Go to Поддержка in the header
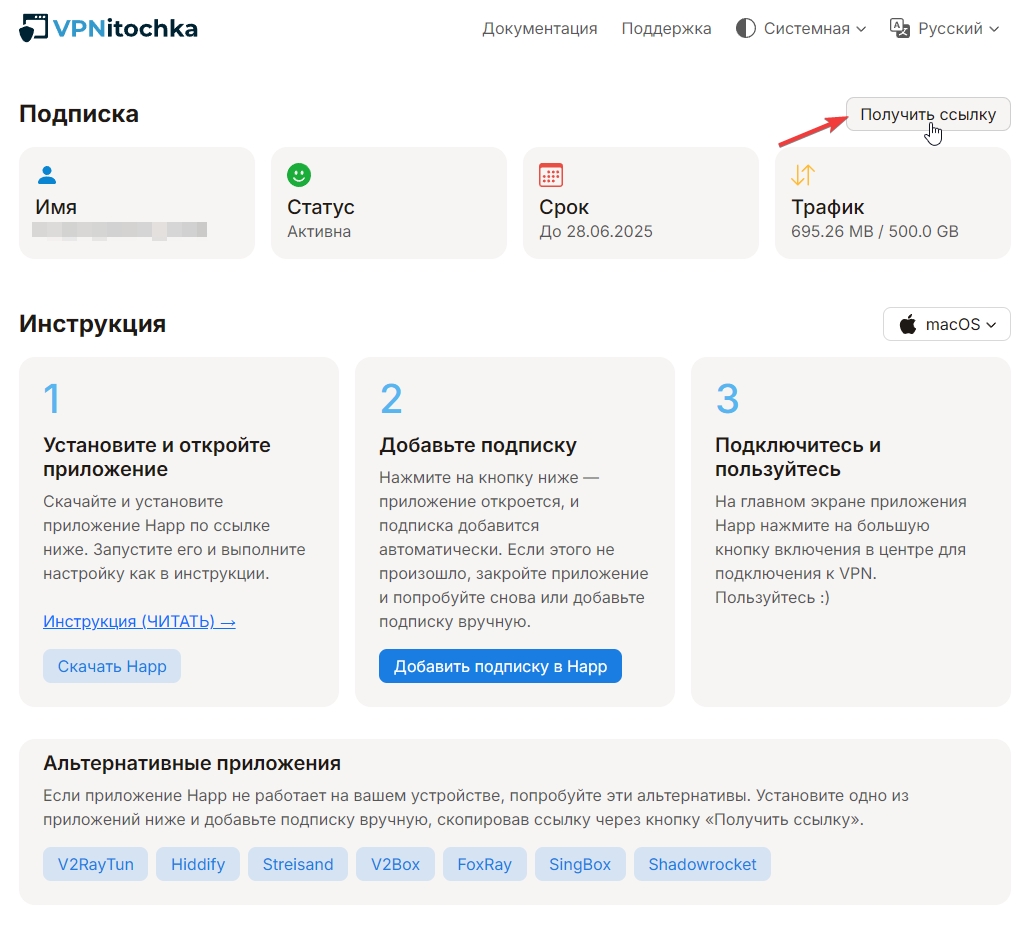 (x=666, y=29)
